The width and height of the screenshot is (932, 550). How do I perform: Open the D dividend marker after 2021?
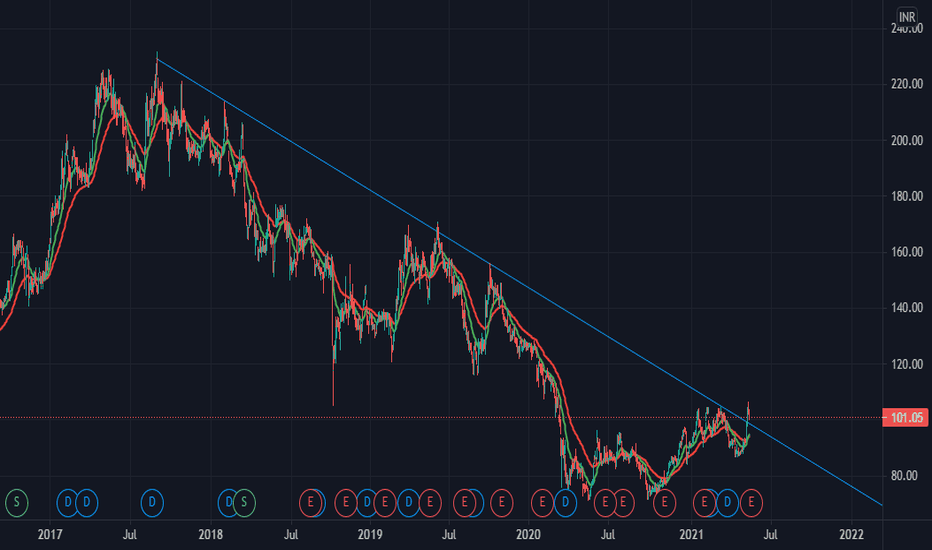click(x=727, y=503)
